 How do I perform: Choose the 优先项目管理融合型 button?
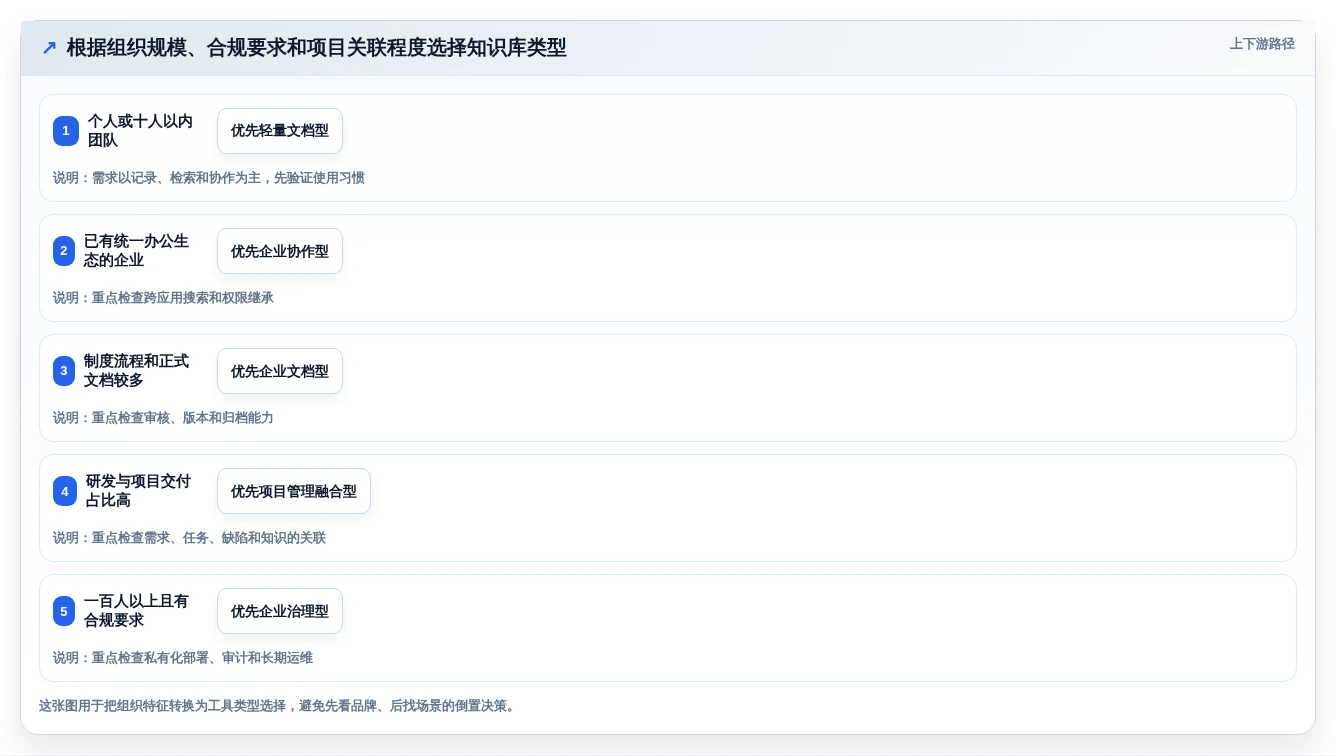point(294,491)
